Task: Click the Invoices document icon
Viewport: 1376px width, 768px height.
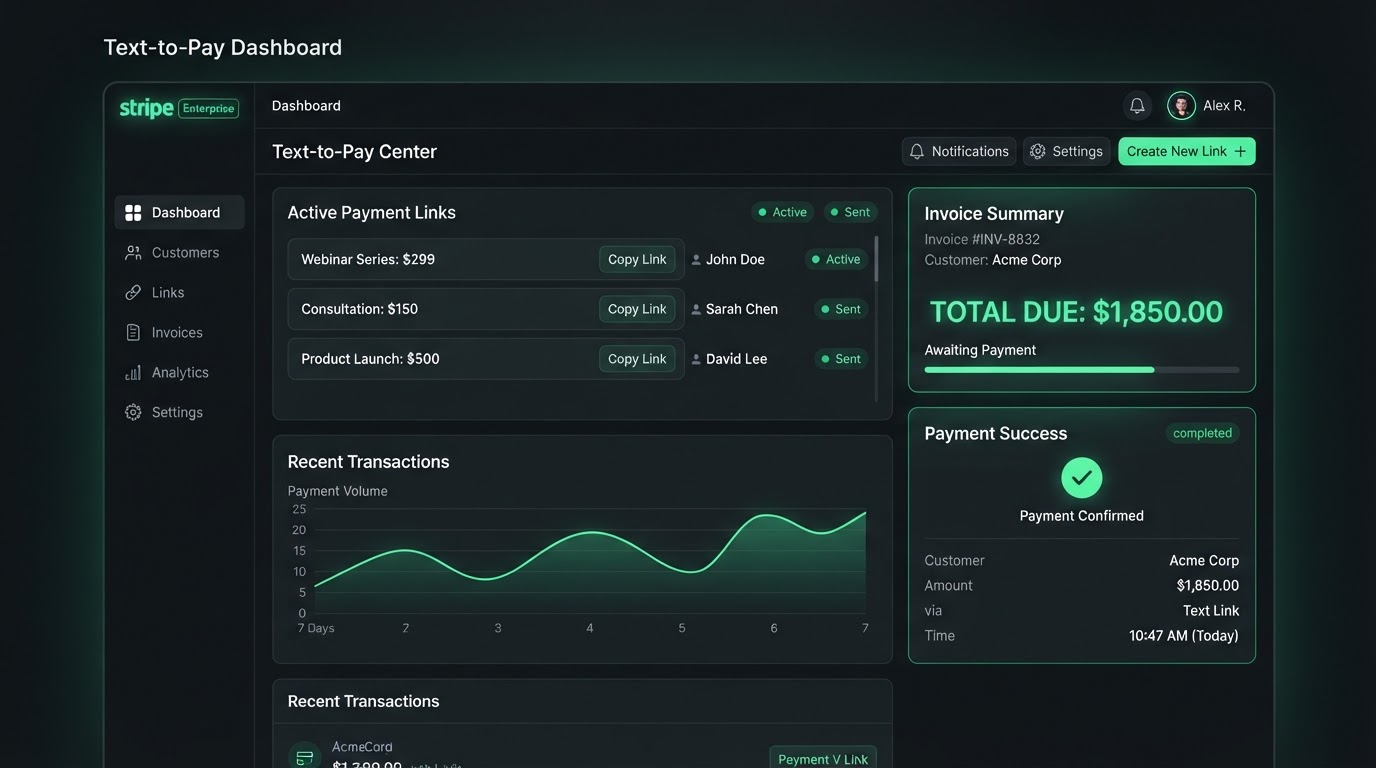Action: tap(133, 332)
